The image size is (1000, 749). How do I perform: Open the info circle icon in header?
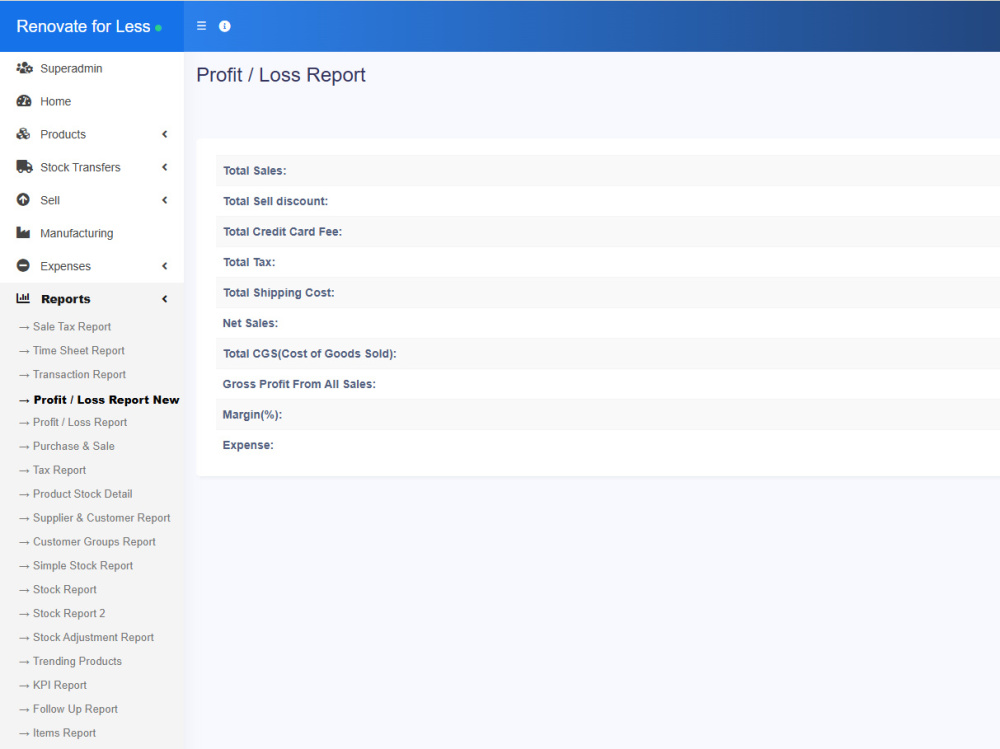click(x=224, y=26)
